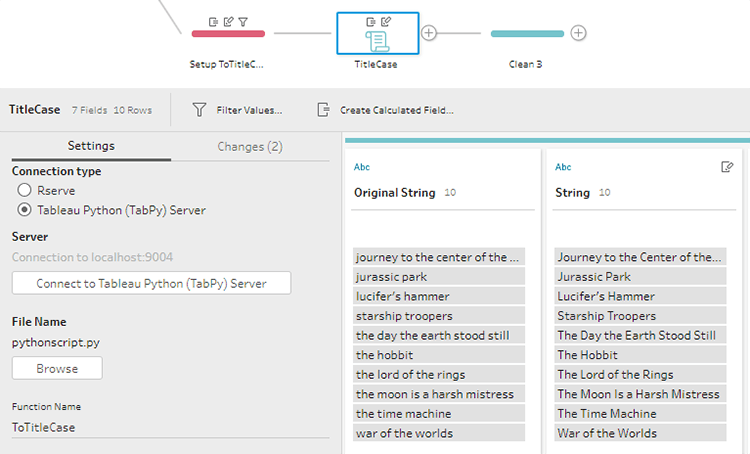750x454 pixels.
Task: Select 'journey to the center of the ...' value
Action: (x=439, y=257)
